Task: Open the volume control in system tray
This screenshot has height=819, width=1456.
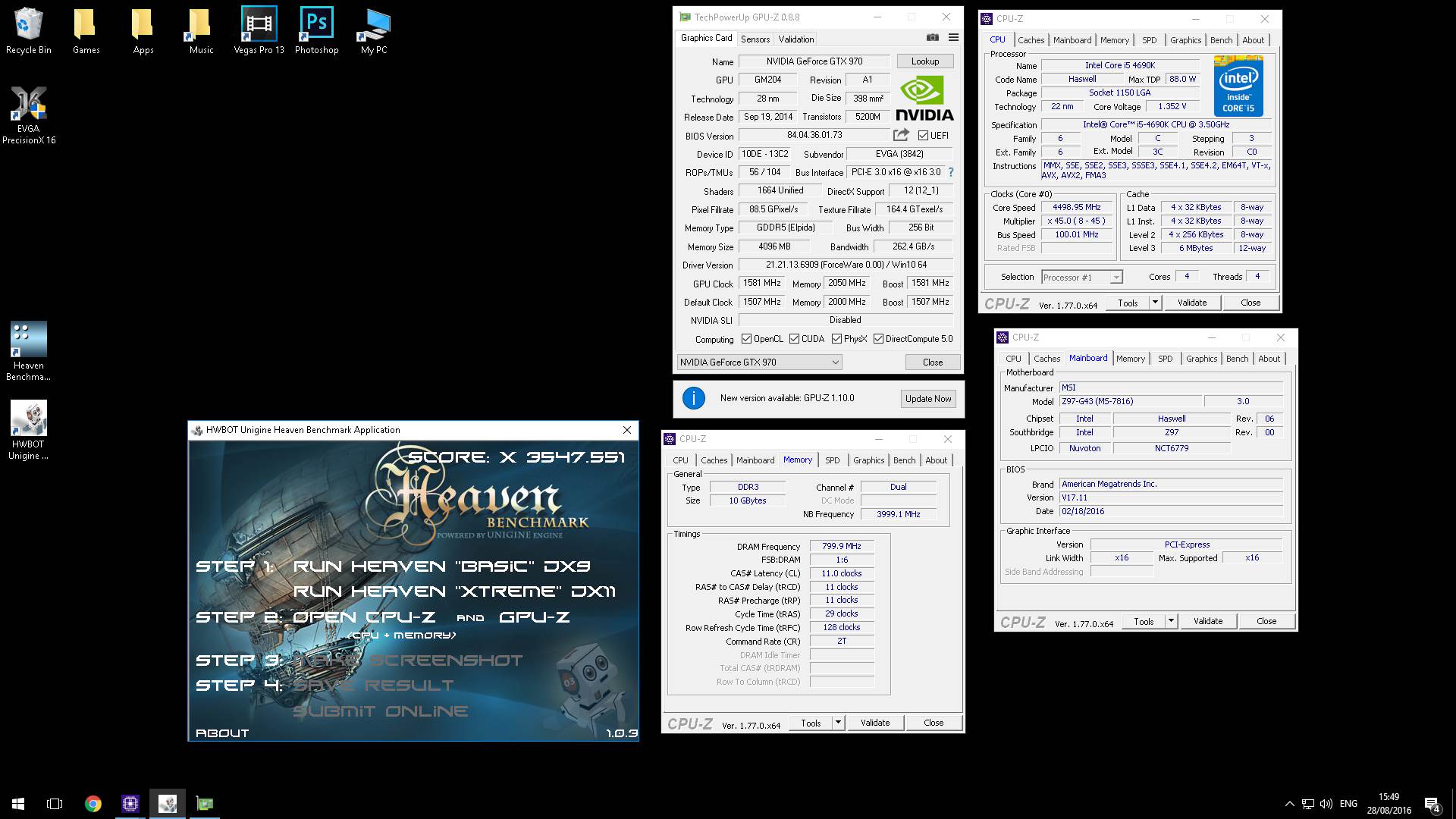Action: tap(1326, 804)
